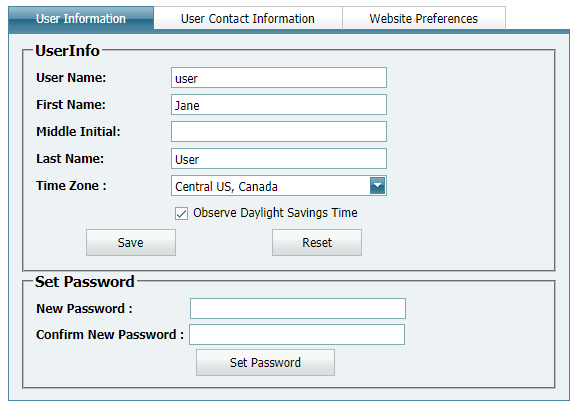
Task: Select the User Information tab
Action: pos(81,18)
